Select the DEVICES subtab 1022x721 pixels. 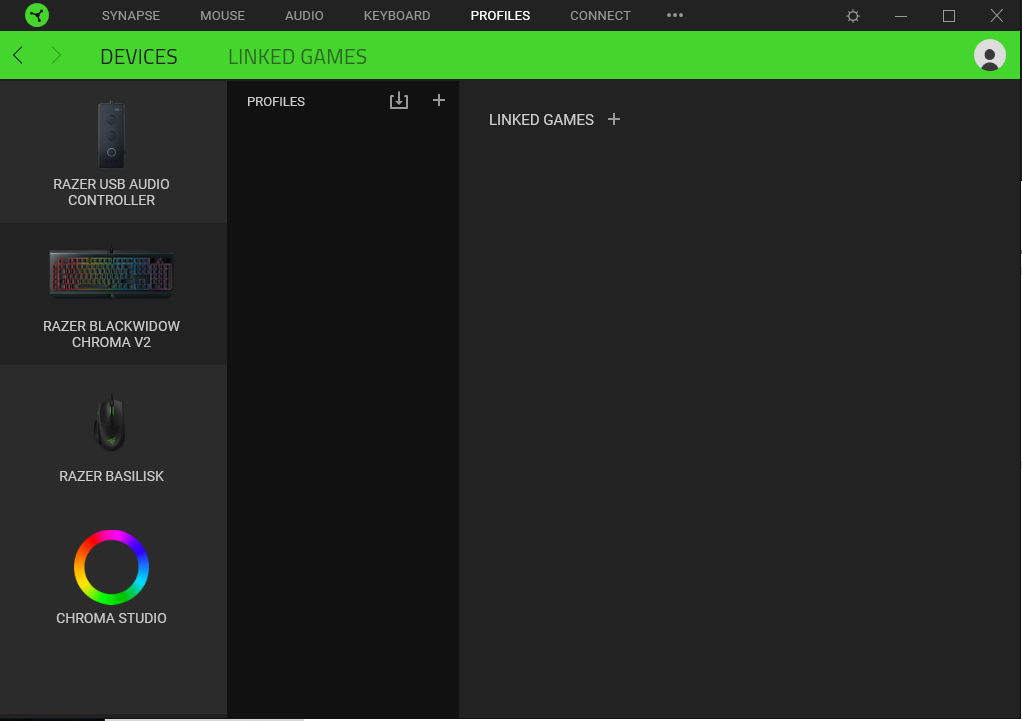[x=139, y=57]
